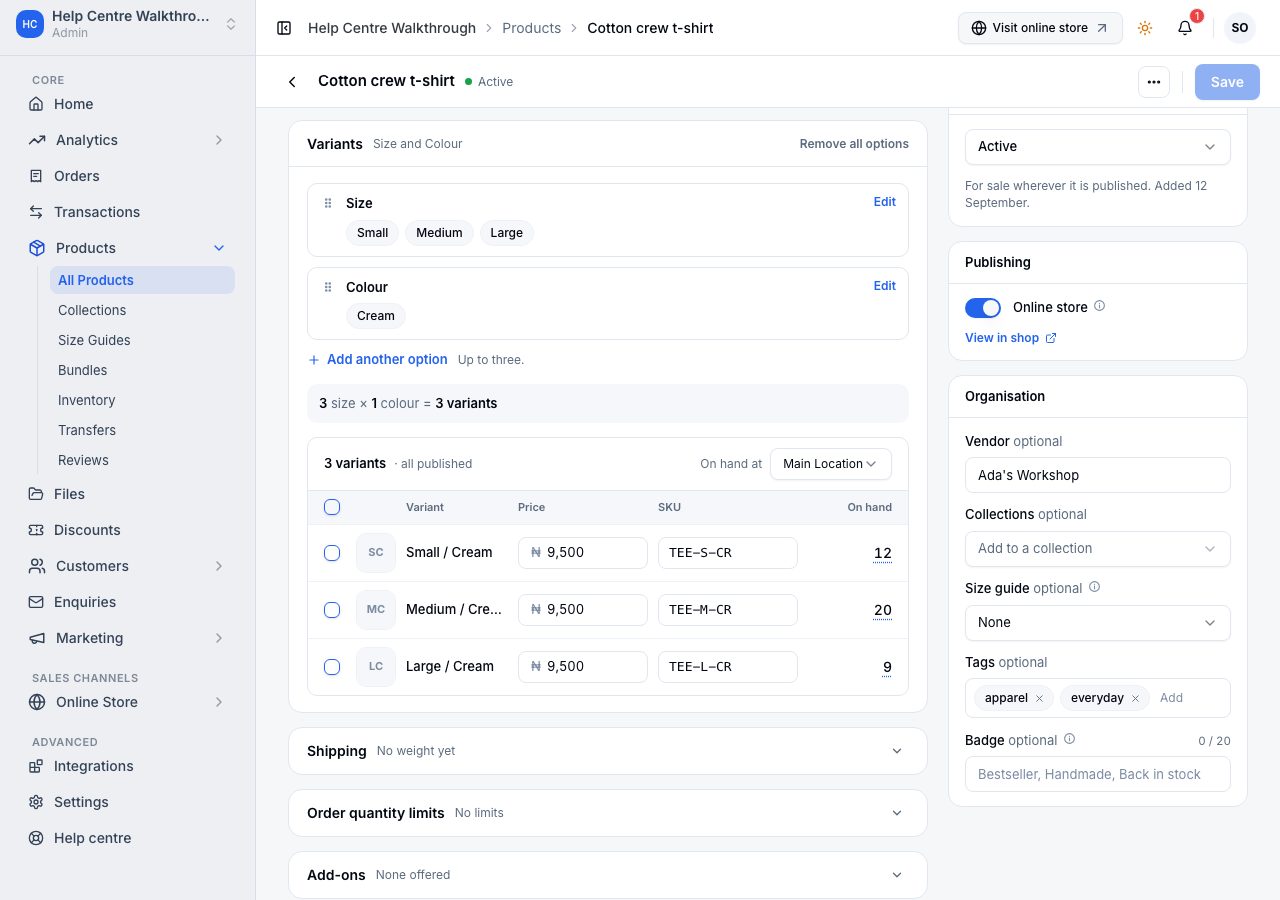1280x900 pixels.
Task: Expand the Add-ons section
Action: pos(608,875)
